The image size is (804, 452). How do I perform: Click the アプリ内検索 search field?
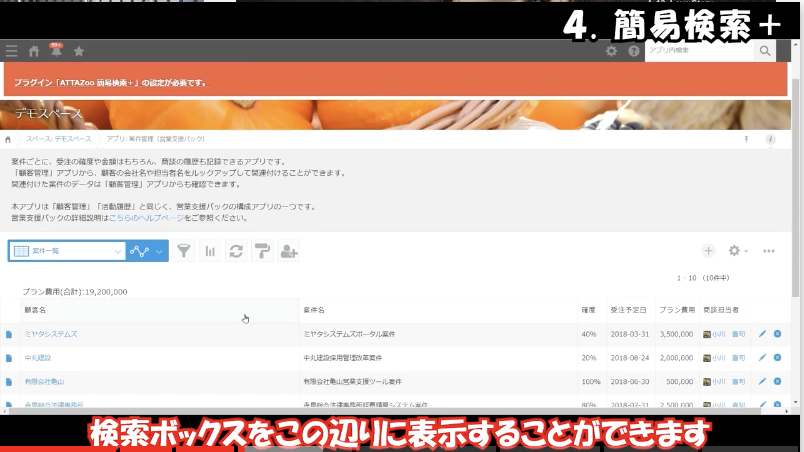[700, 50]
